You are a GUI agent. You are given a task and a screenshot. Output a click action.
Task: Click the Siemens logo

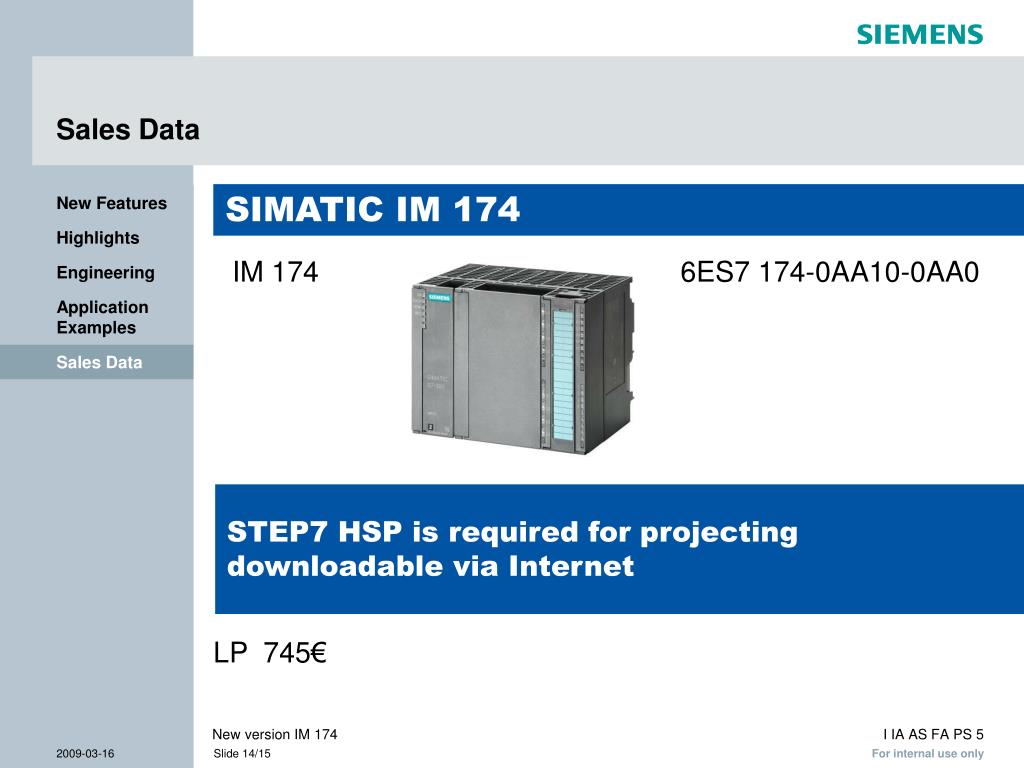(x=920, y=35)
